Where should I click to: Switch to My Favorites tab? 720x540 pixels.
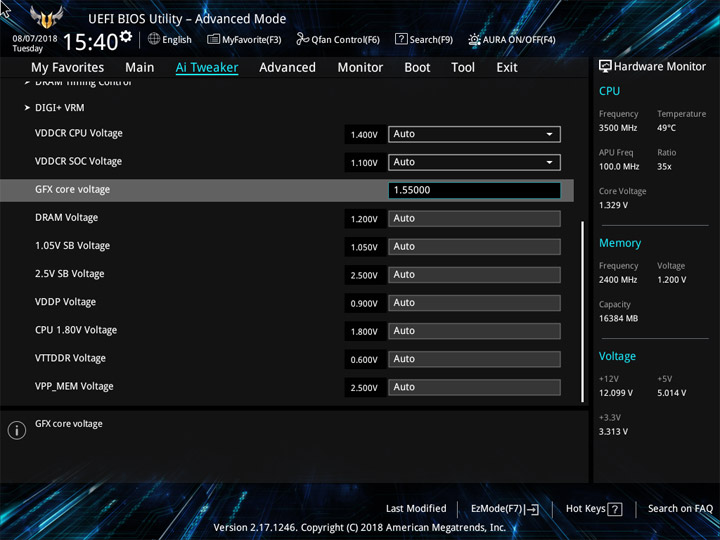(68, 68)
